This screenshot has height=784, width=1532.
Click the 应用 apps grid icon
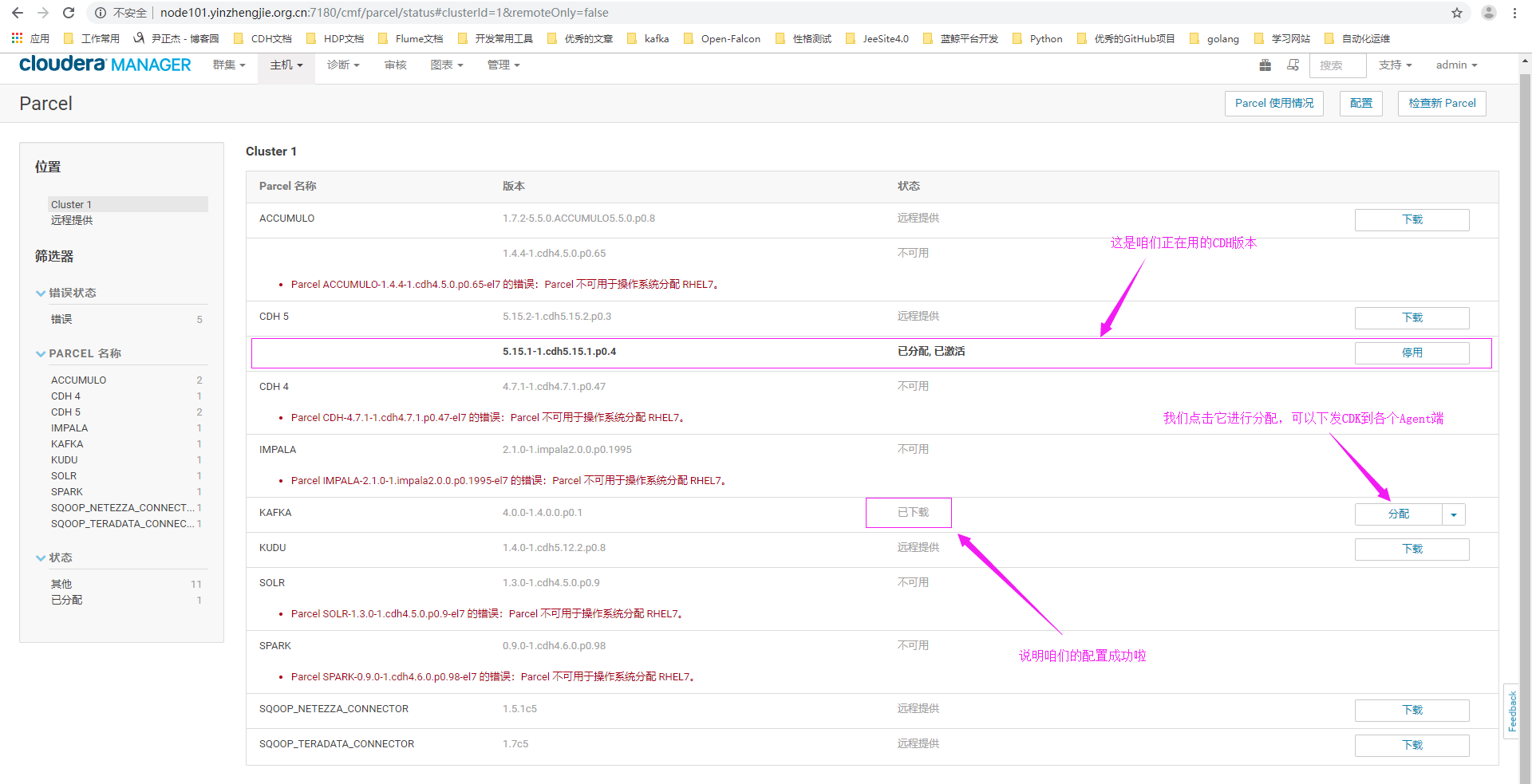pyautogui.click(x=17, y=38)
